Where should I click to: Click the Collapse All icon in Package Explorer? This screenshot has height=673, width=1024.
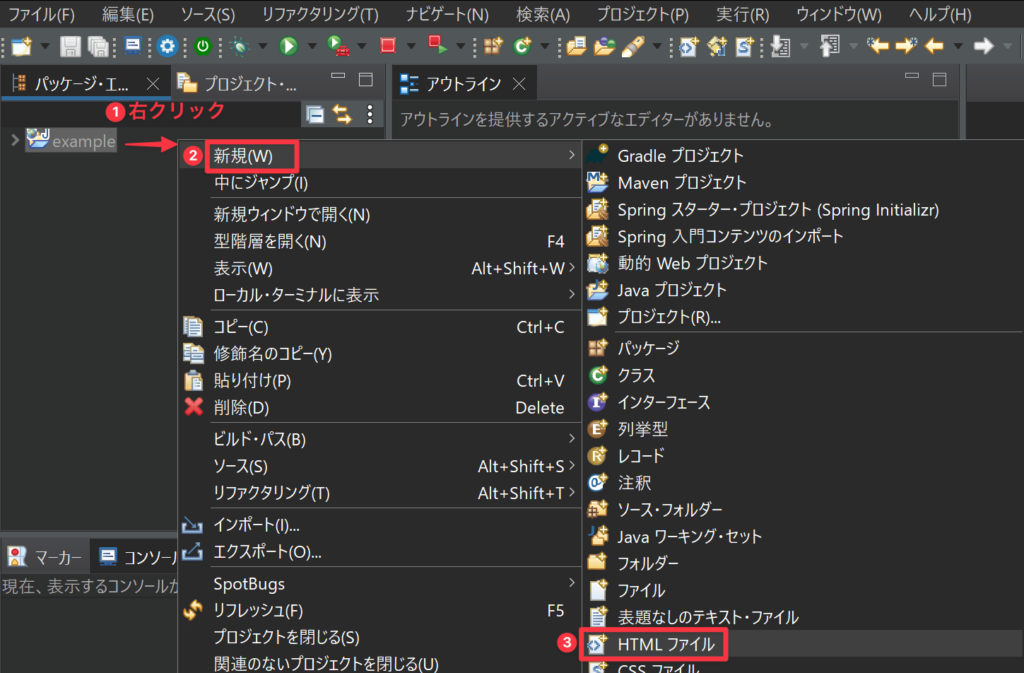(315, 115)
